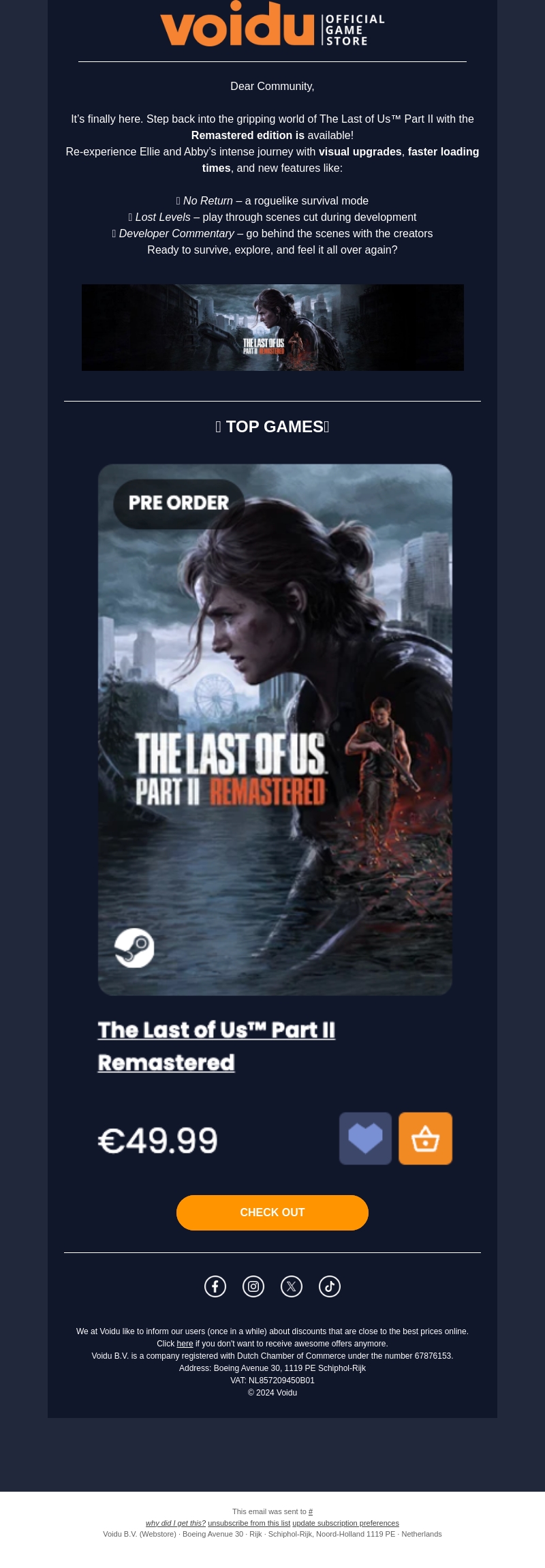
Task: Click the CHECK OUT button
Action: [272, 1213]
